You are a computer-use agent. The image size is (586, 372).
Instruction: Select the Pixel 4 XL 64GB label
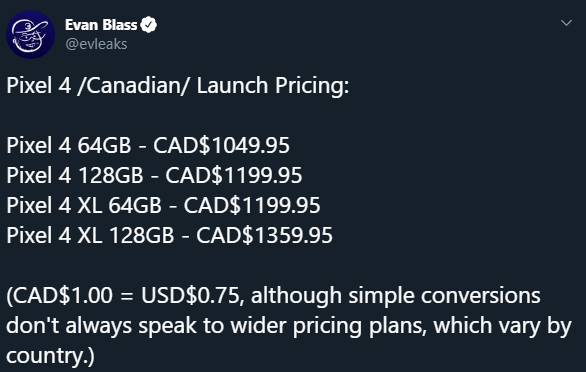84,206
